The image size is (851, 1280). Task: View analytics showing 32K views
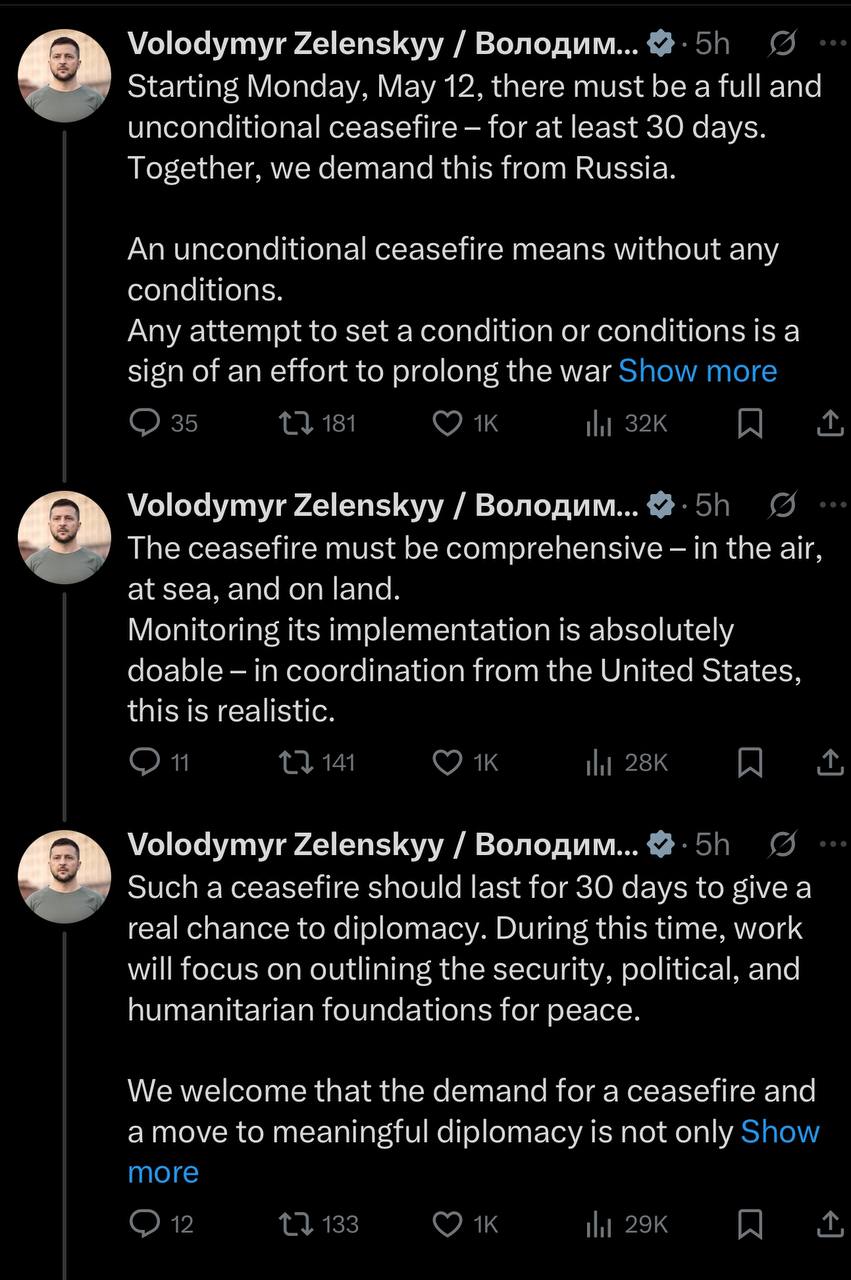(x=598, y=424)
